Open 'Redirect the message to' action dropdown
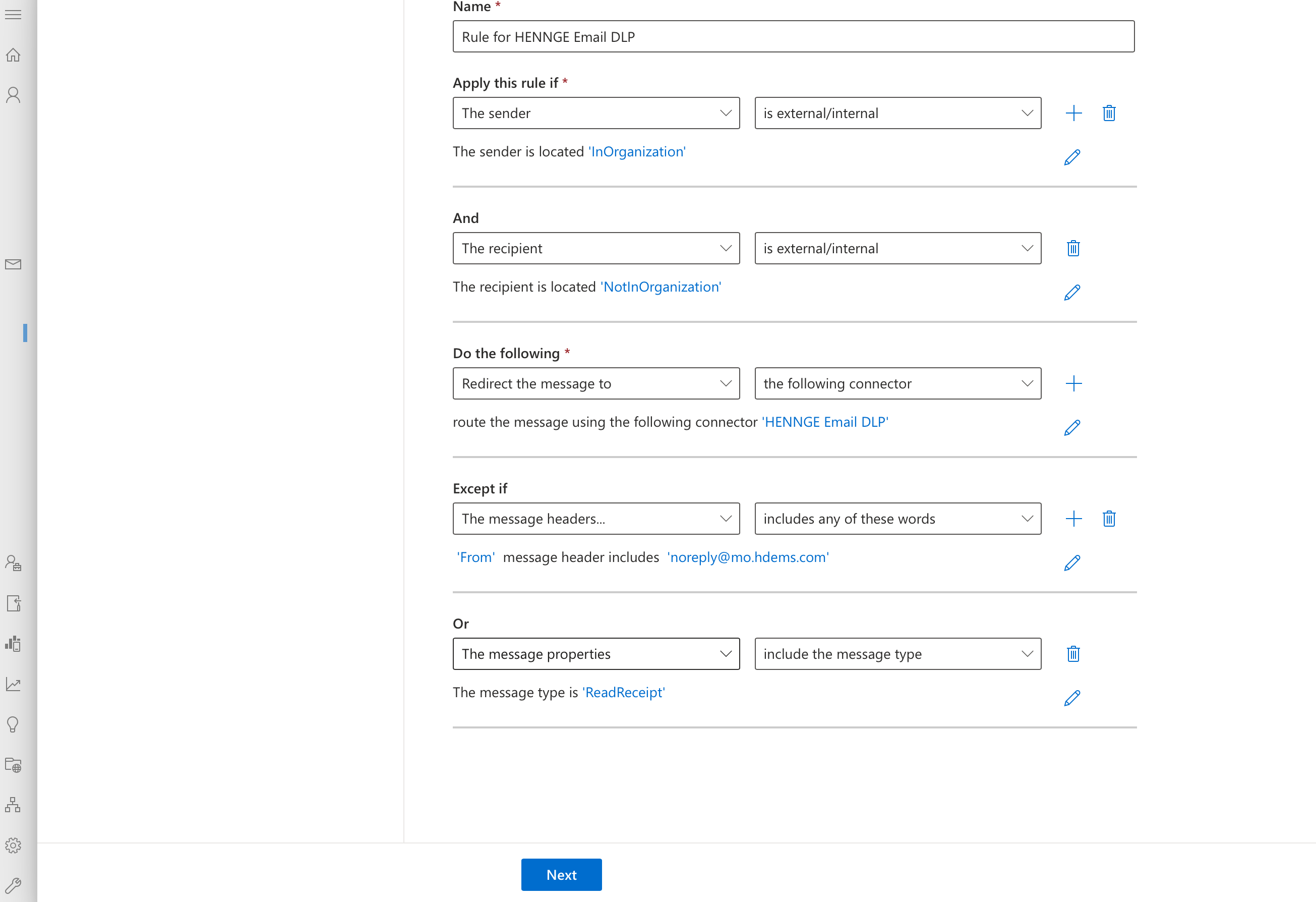This screenshot has width=1316, height=902. tap(595, 383)
